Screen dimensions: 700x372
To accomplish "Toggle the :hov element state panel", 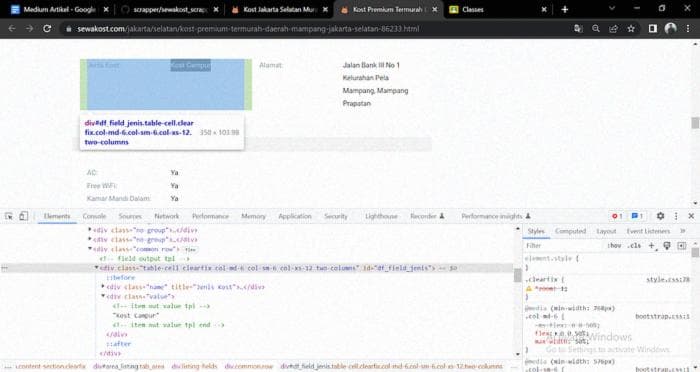I will point(614,246).
